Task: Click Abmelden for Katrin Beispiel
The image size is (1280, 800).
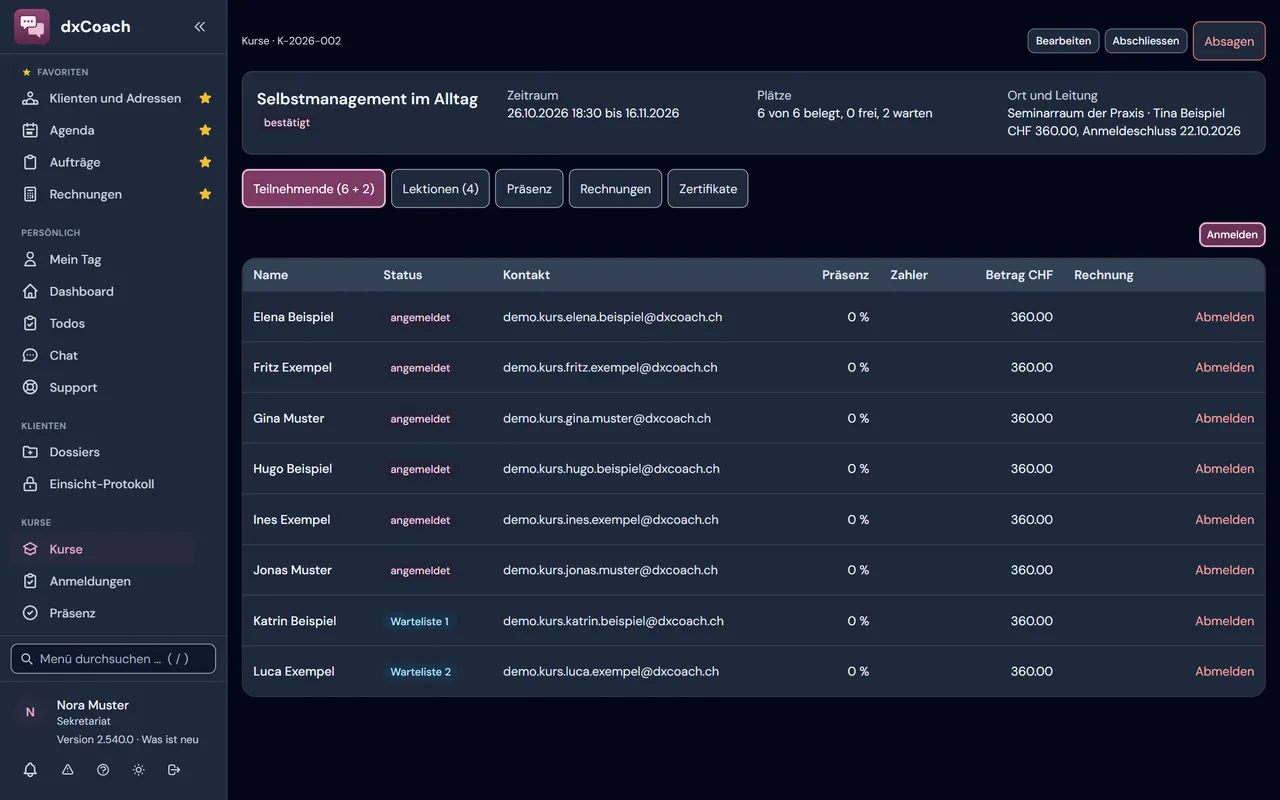Action: coord(1224,621)
